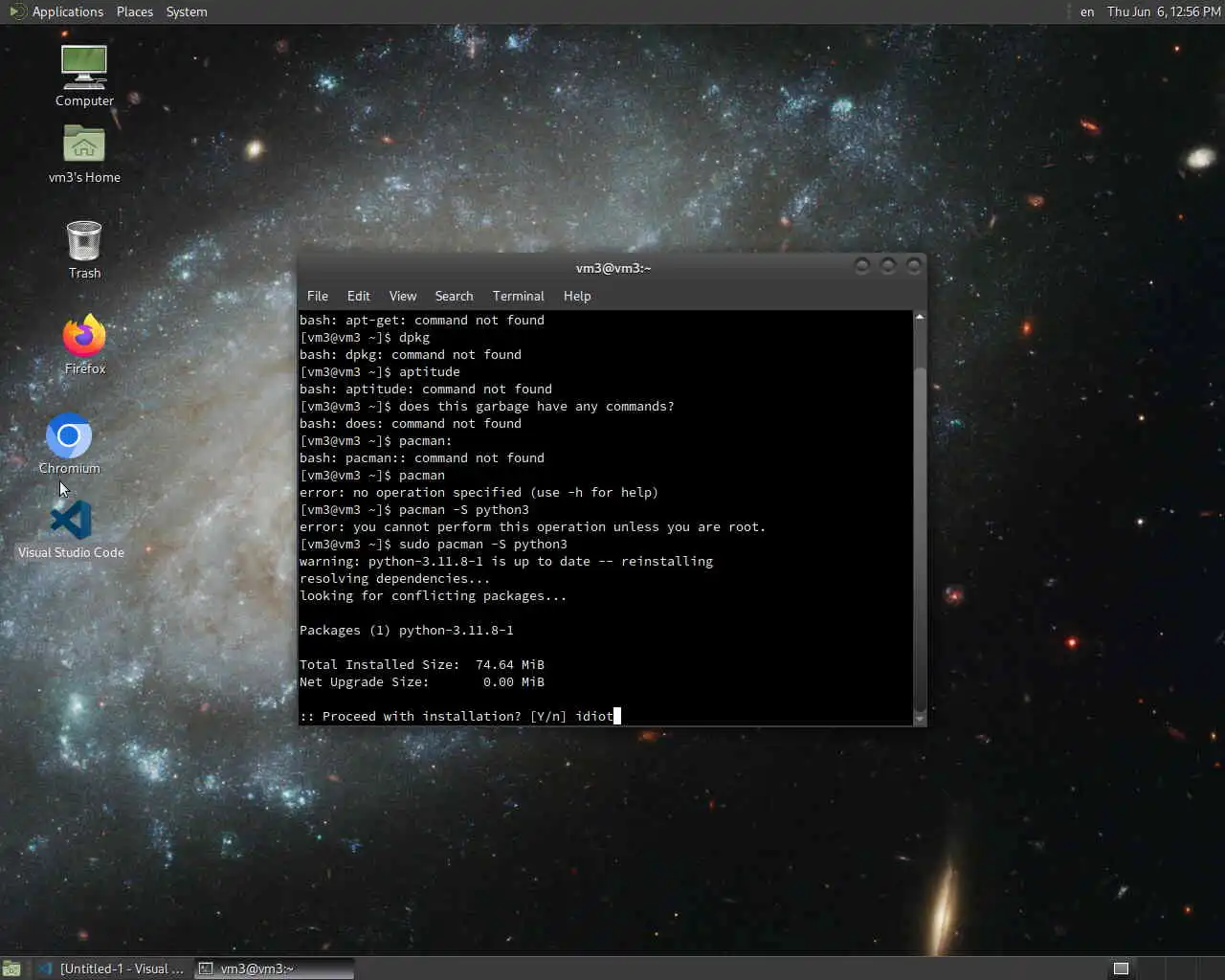Switch to Untitled-1 Visual Studio taskbar item
The image size is (1225, 980).
pyautogui.click(x=113, y=969)
